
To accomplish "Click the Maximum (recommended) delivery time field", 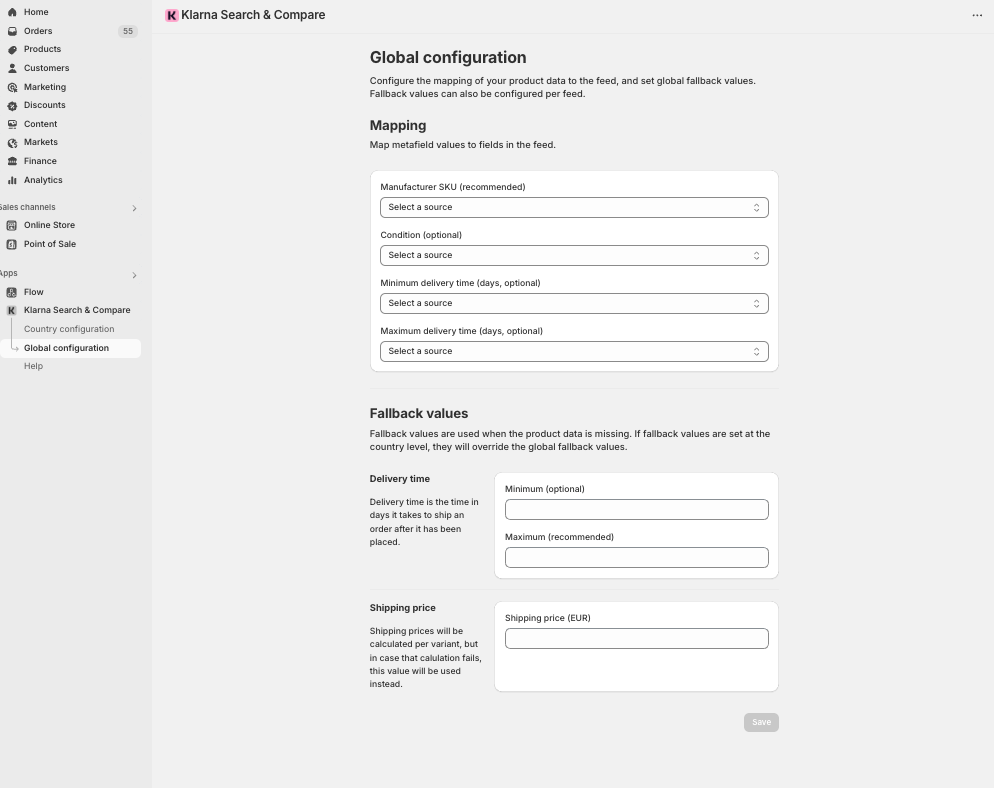I will click(636, 558).
